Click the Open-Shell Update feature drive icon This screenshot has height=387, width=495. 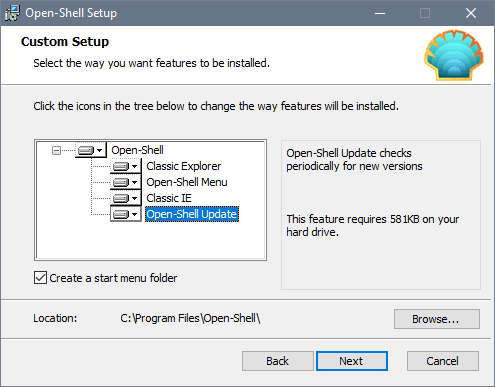click(x=121, y=214)
